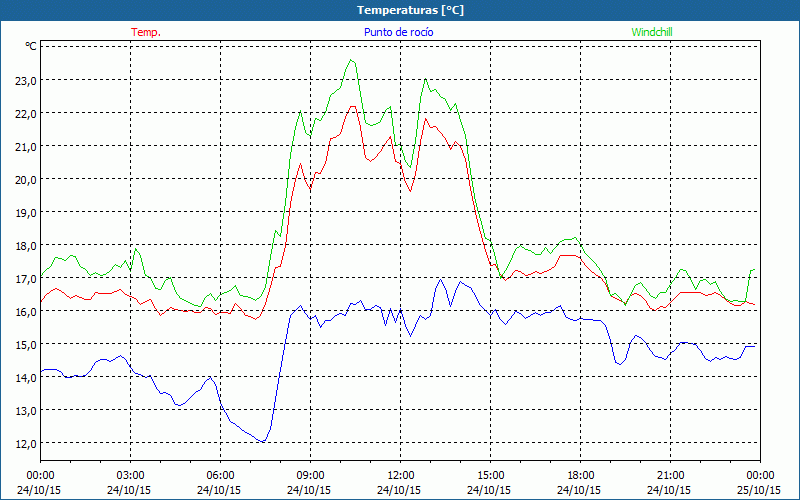
Task: Click the Temperaturas [°C] chart title
Action: [410, 10]
